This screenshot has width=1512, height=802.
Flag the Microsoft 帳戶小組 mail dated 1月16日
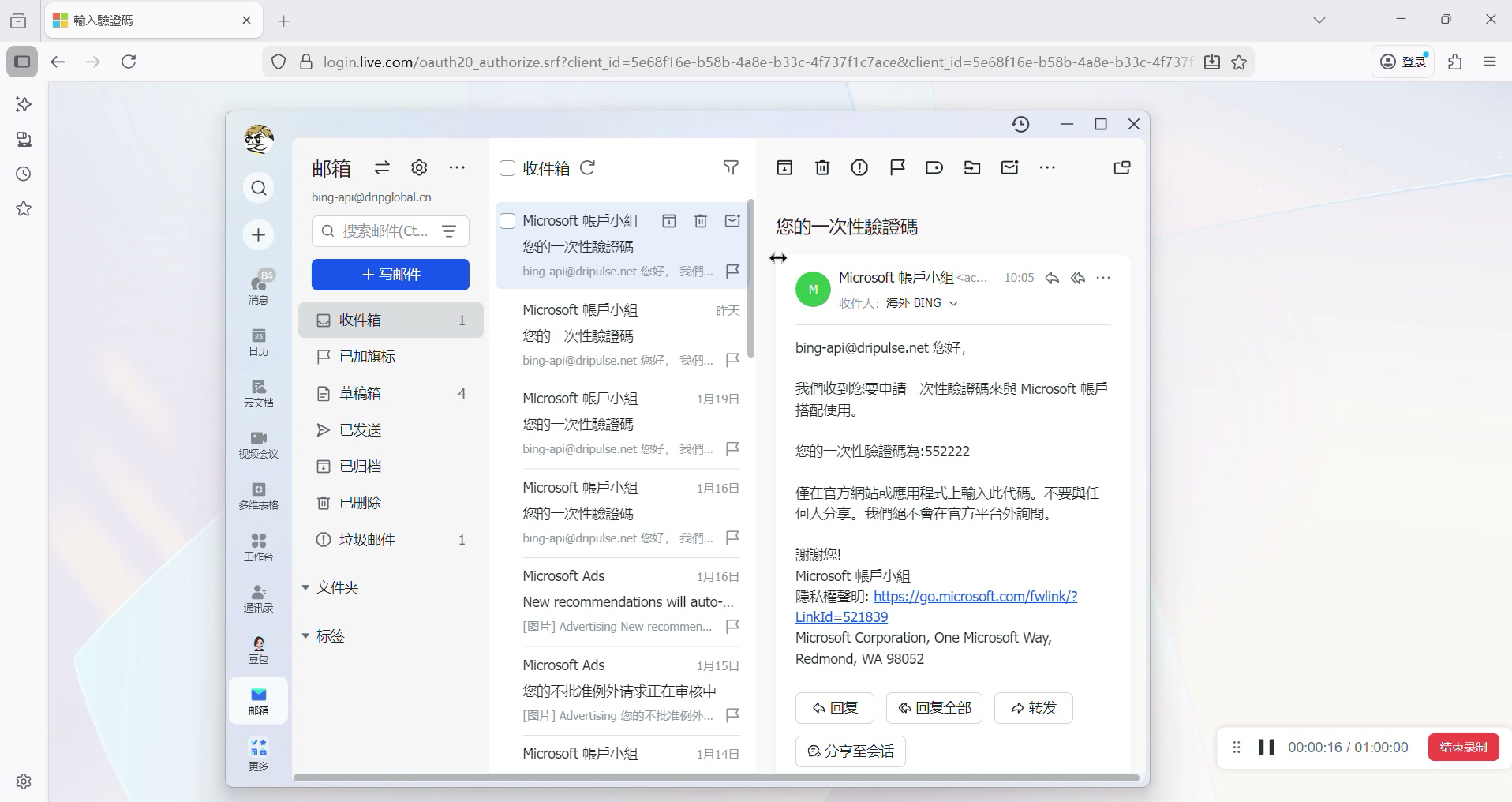point(732,538)
